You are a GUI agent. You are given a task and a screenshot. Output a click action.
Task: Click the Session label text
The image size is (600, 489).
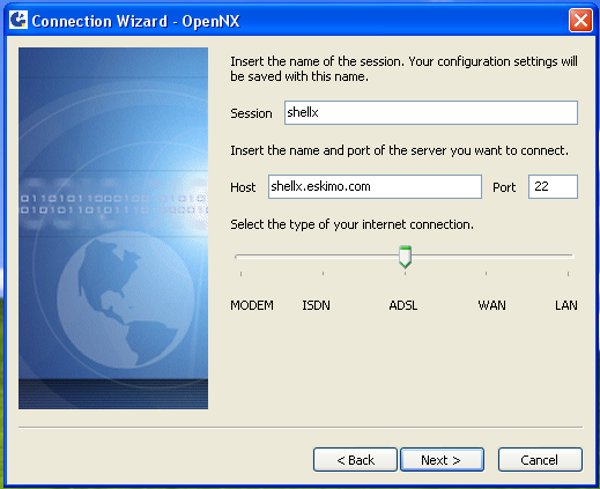pyautogui.click(x=251, y=114)
